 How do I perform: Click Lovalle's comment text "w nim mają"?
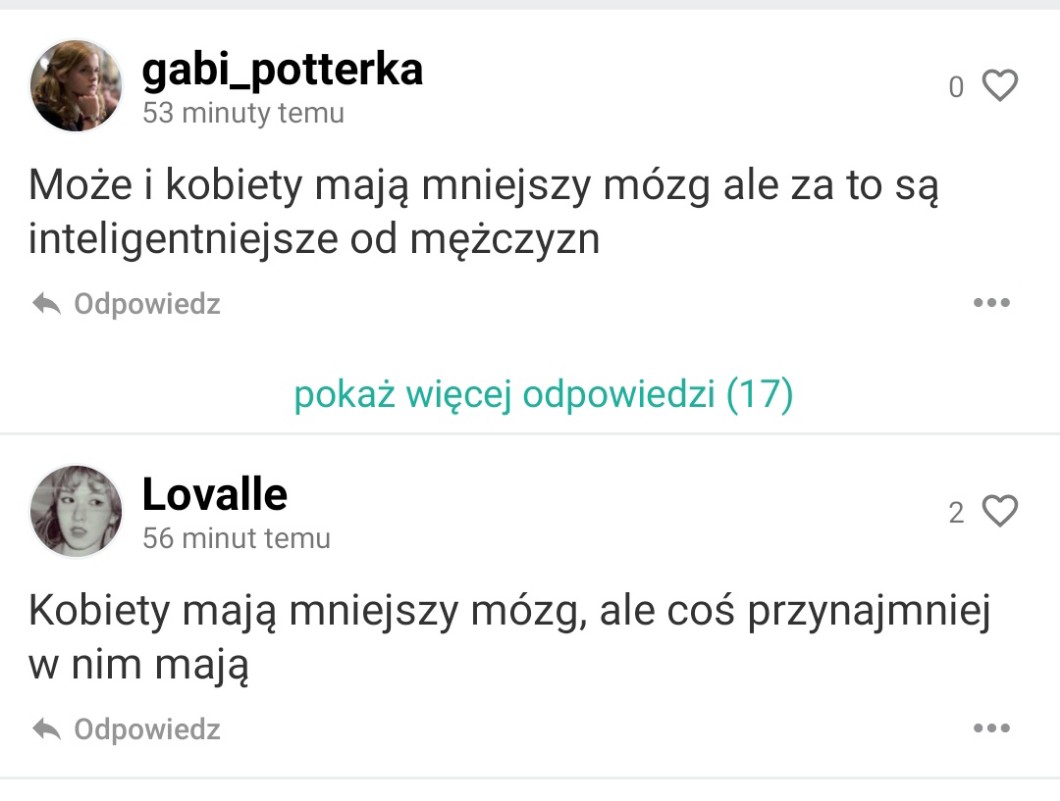[x=138, y=666]
